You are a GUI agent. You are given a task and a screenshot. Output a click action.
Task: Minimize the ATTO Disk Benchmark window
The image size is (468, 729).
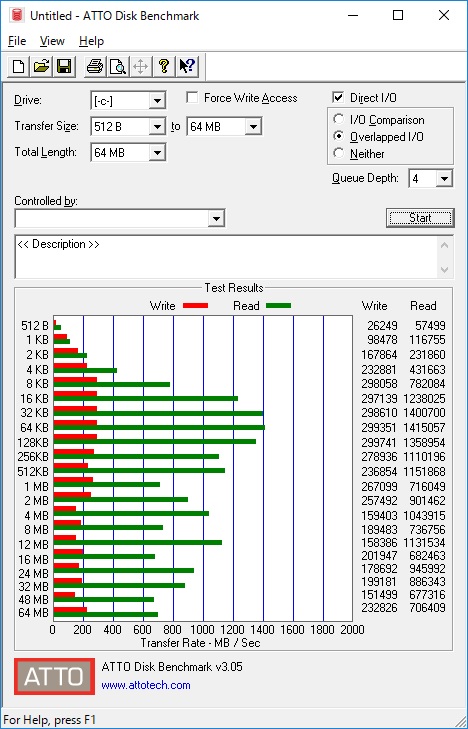click(354, 15)
